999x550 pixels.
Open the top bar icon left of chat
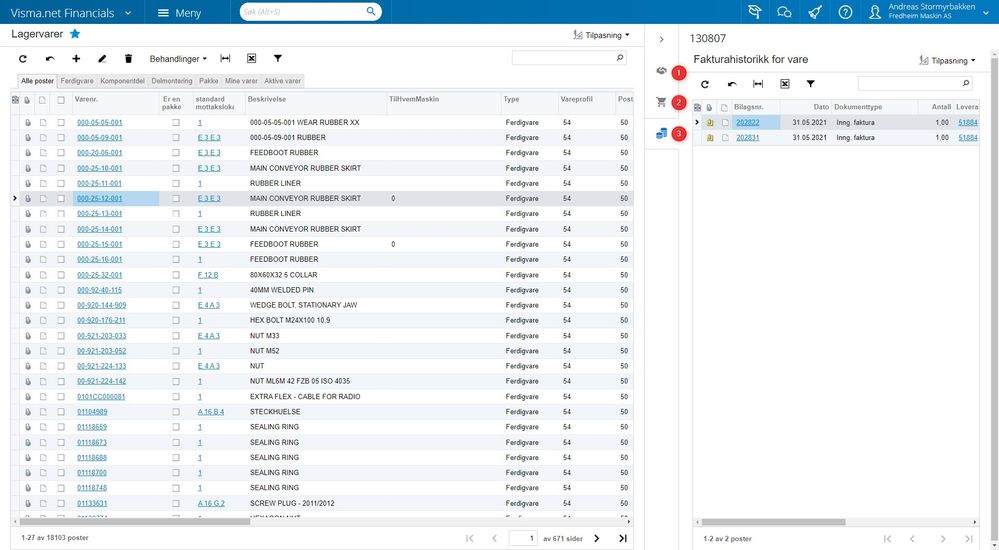tap(755, 12)
